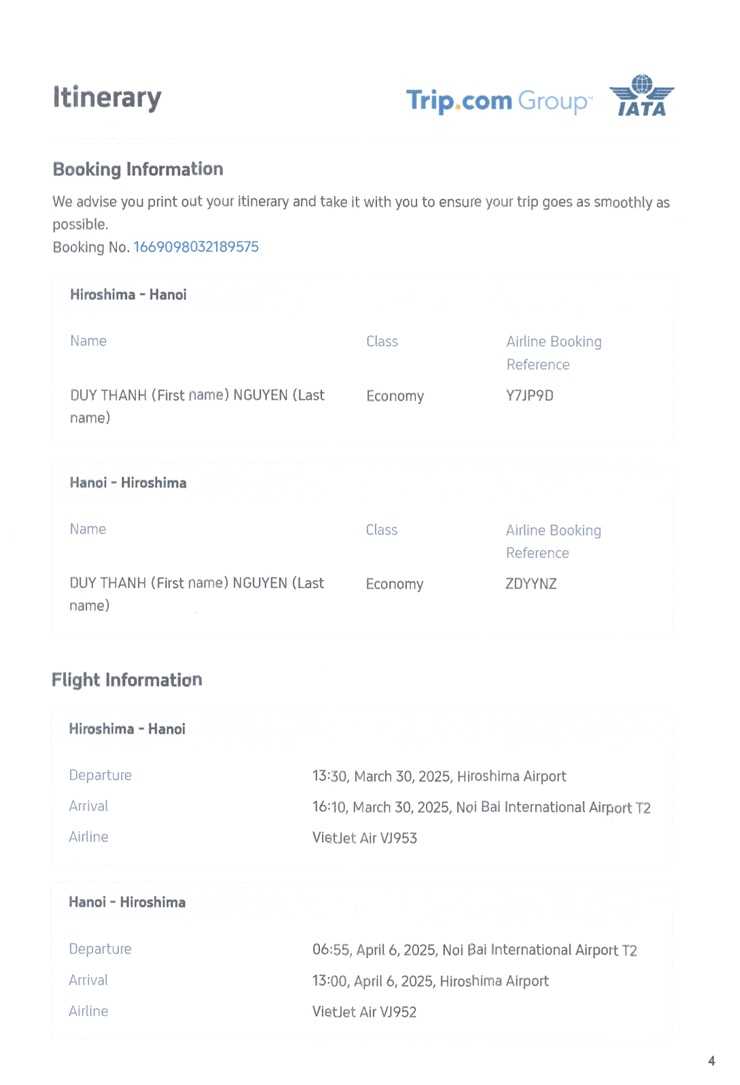Open booking number 1669098032189575 link
This screenshot has height=1085, width=740.
coord(196,247)
